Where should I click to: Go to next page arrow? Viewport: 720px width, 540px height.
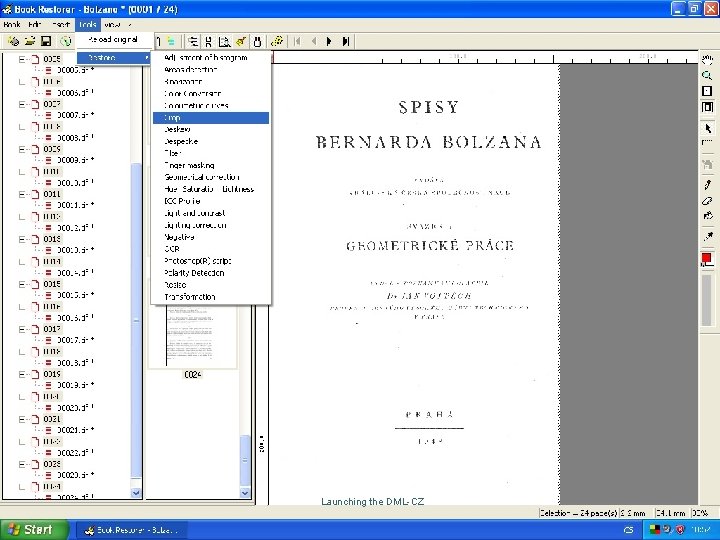[329, 42]
